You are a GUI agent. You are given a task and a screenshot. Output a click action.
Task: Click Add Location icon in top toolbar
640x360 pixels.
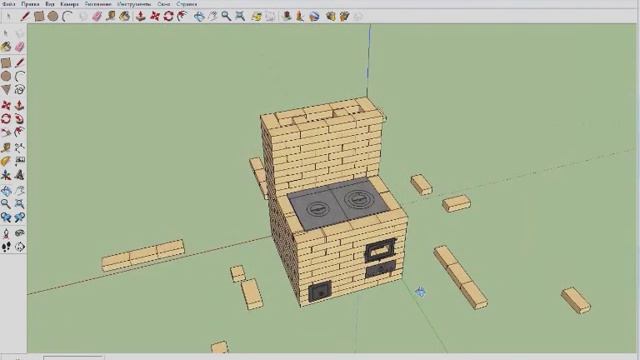point(256,16)
